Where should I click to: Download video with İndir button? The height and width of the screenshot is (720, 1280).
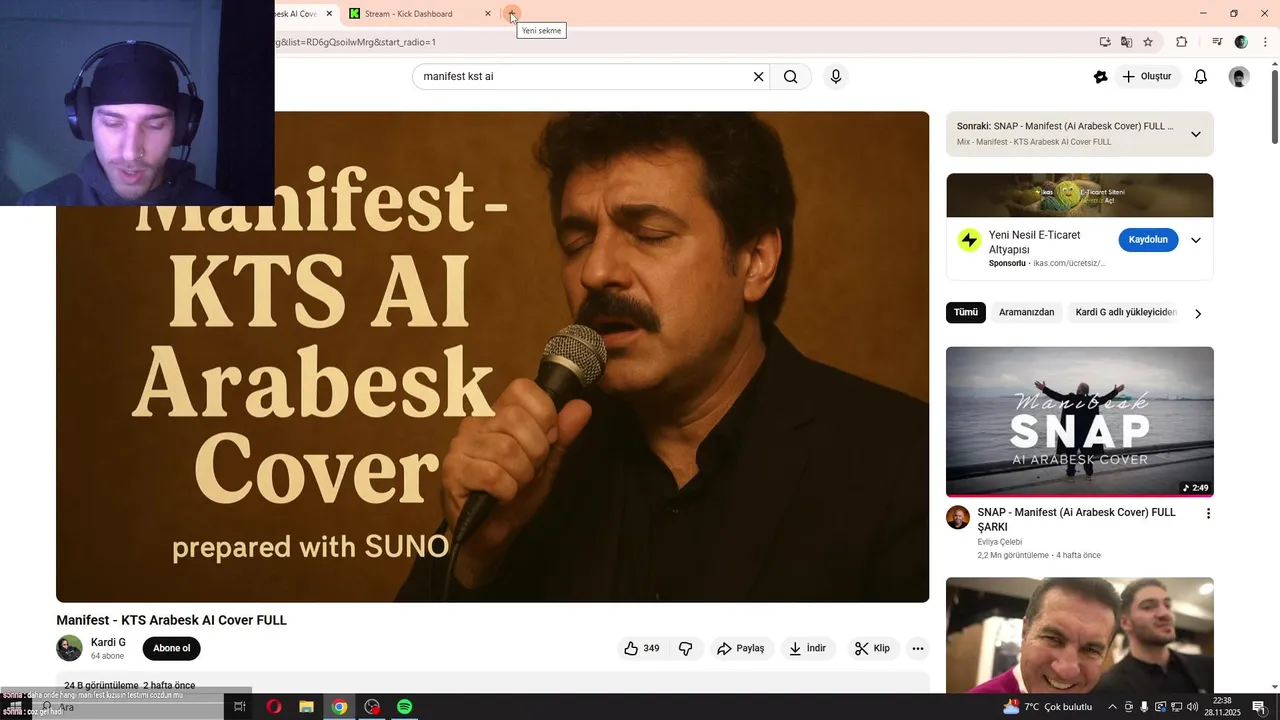pos(808,648)
